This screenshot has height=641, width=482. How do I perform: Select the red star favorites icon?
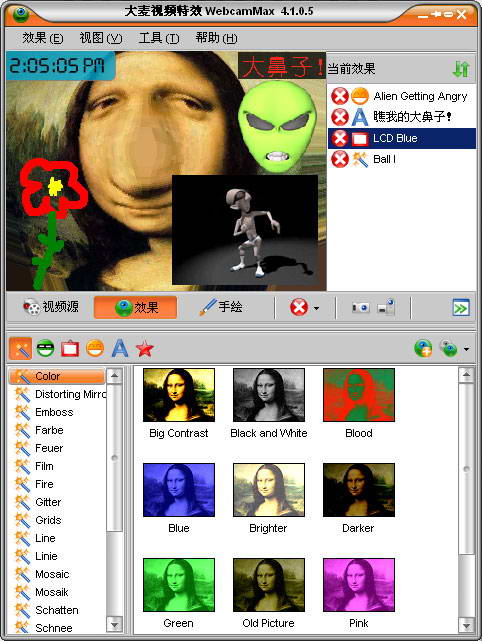pyautogui.click(x=145, y=349)
